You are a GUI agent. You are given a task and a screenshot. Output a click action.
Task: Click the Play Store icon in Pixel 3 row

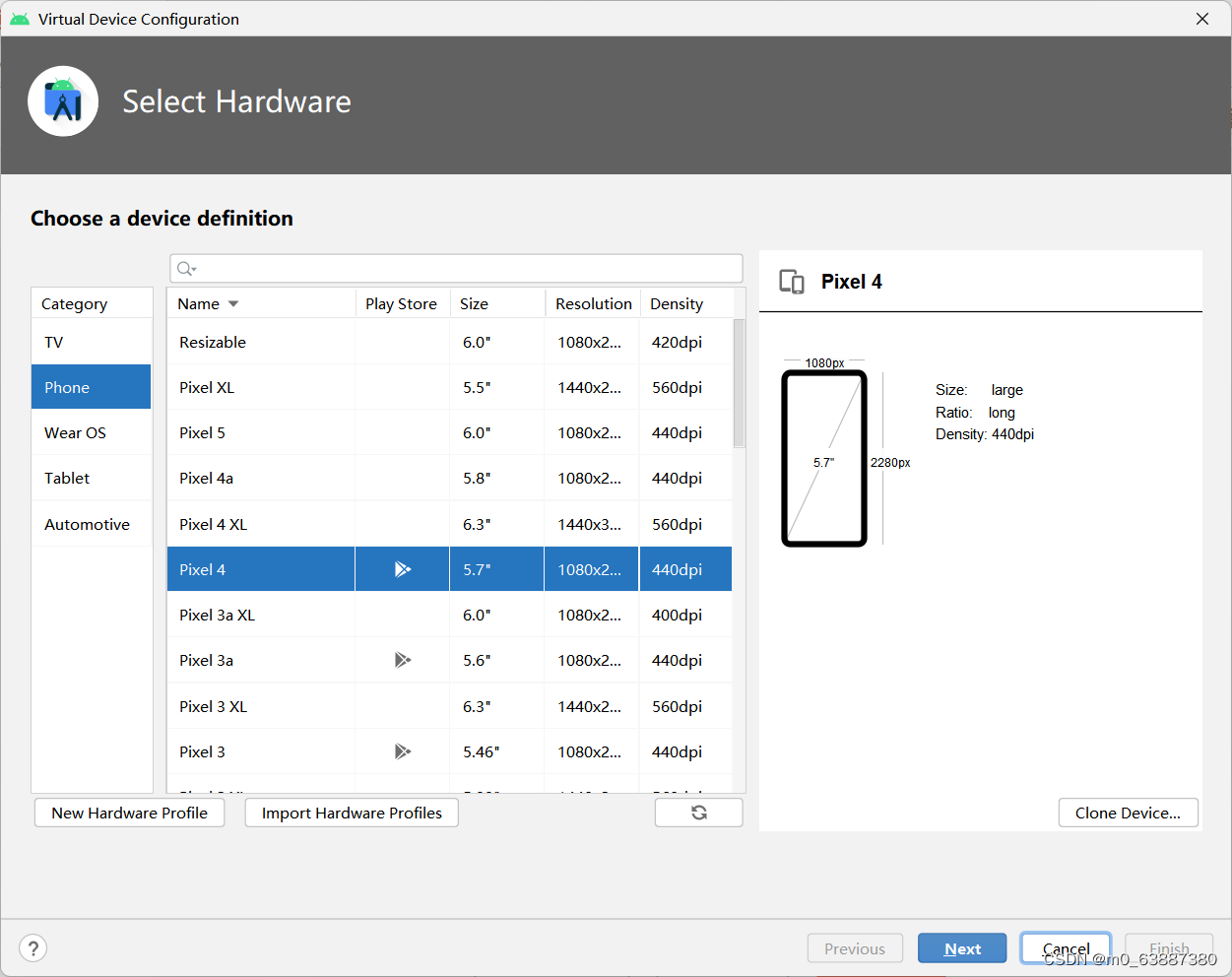click(402, 751)
